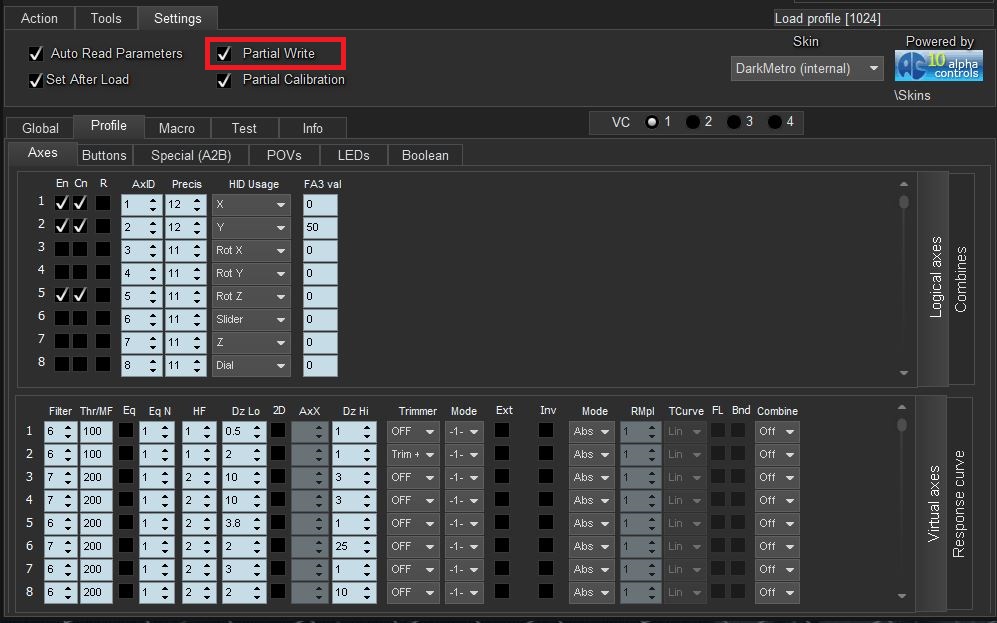Screen dimensions: 997x623
Task: Click the Alpha Controls logo
Action: click(x=939, y=66)
